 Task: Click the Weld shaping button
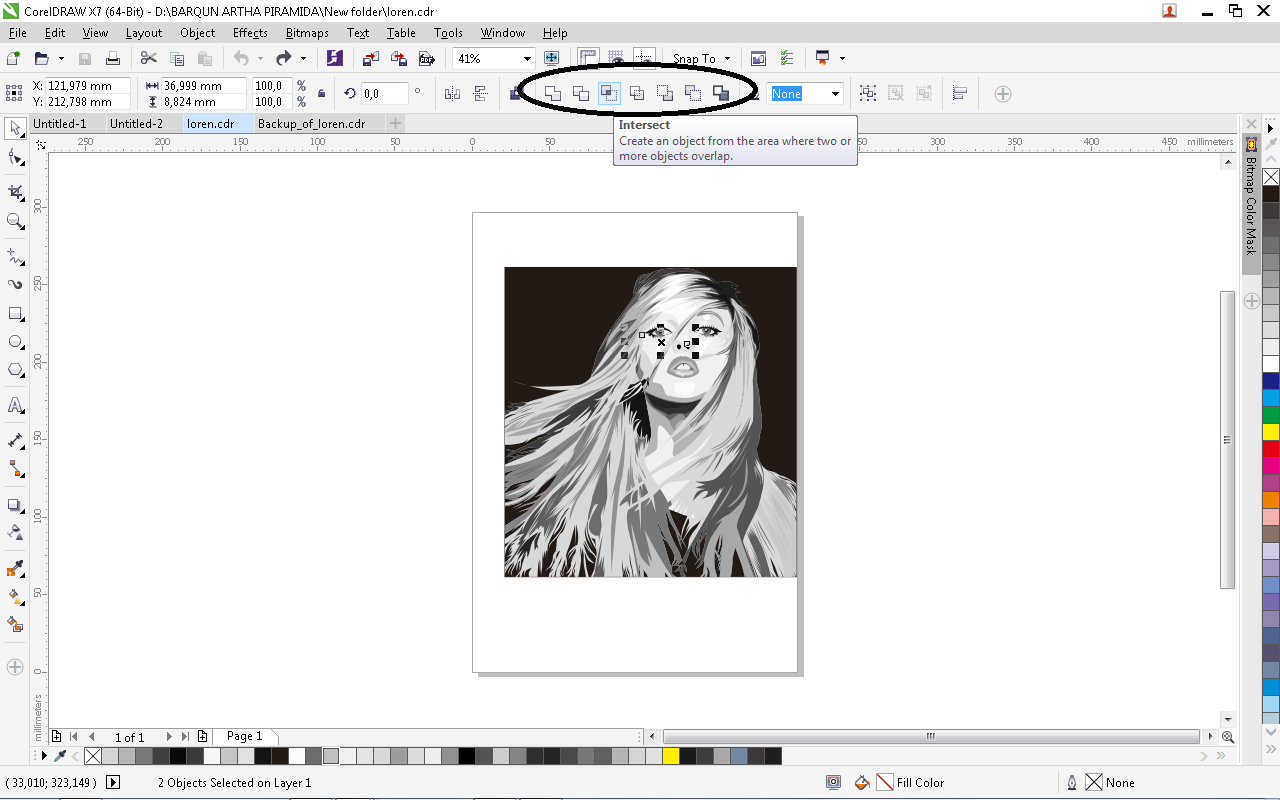coord(552,93)
